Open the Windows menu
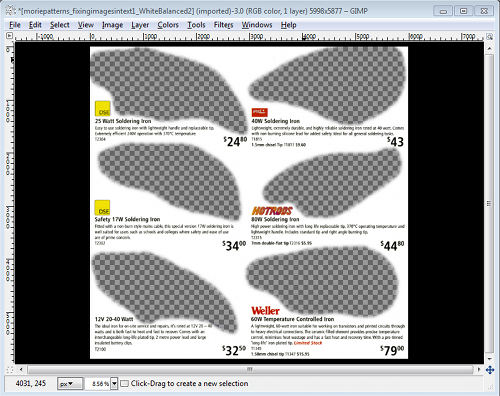The height and width of the screenshot is (396, 500). (257, 25)
